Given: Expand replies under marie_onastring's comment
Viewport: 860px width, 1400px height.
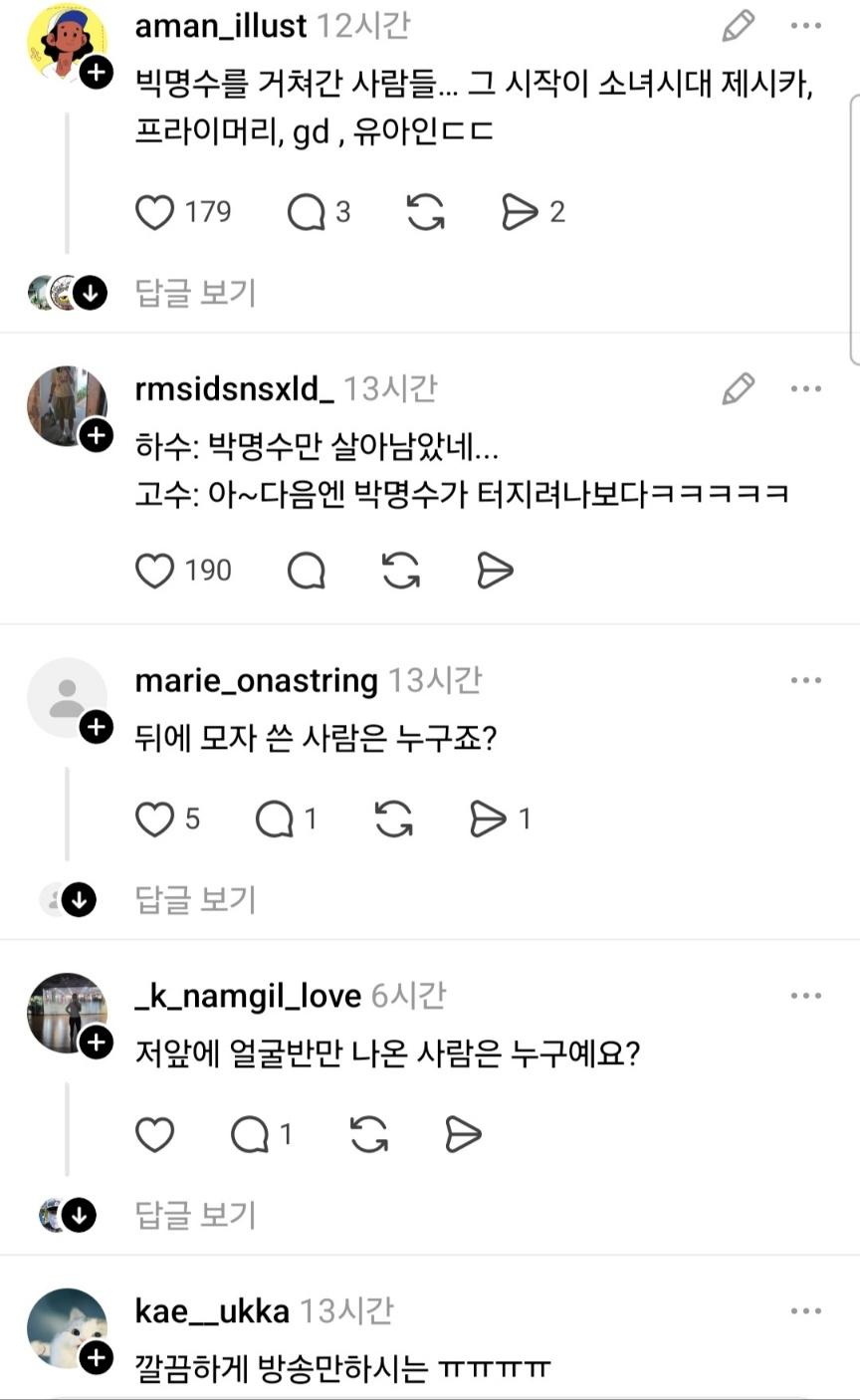Looking at the screenshot, I should [195, 900].
